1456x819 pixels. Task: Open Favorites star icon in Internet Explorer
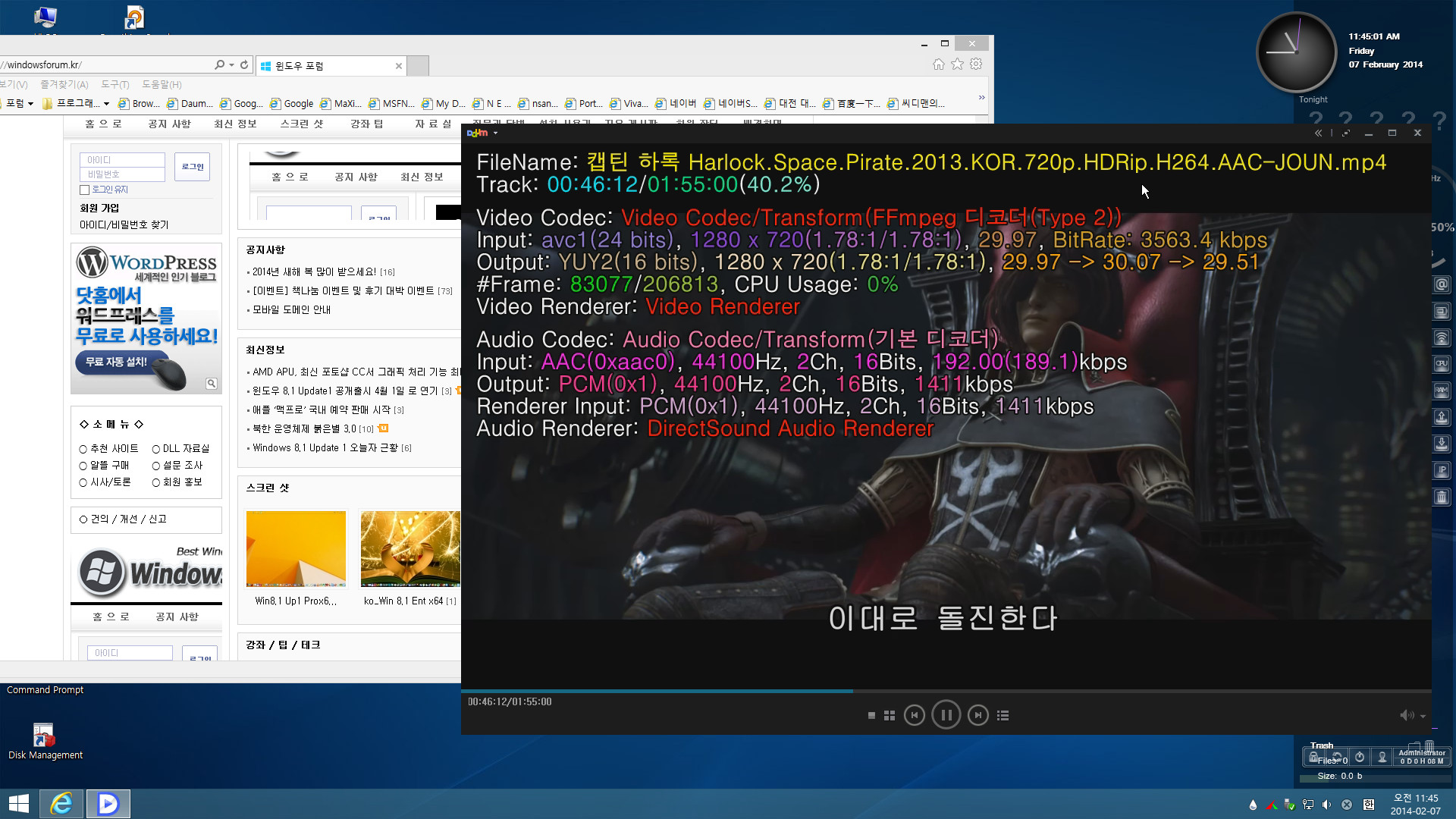tap(958, 64)
